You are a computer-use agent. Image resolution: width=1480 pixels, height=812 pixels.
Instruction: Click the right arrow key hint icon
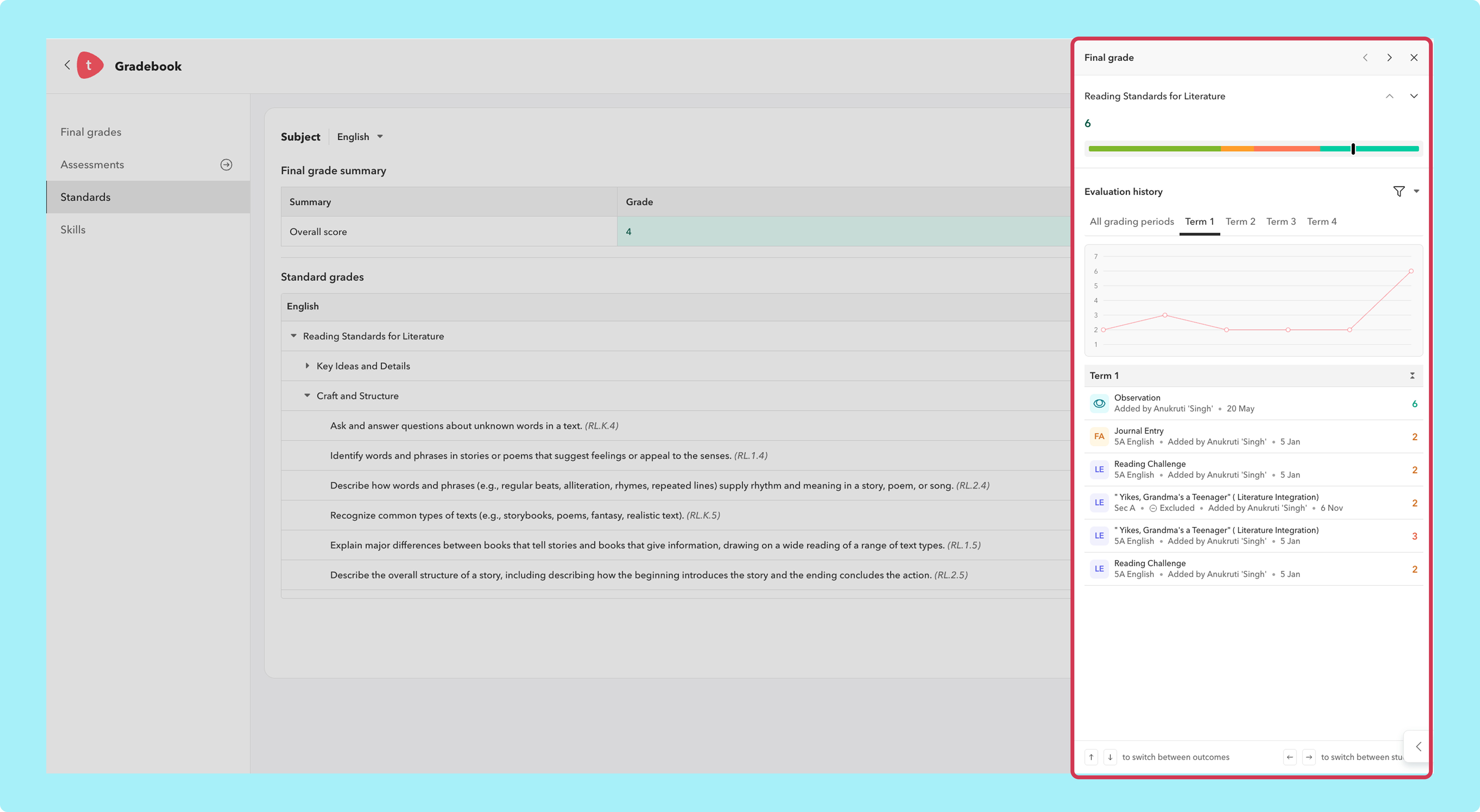click(x=1309, y=757)
